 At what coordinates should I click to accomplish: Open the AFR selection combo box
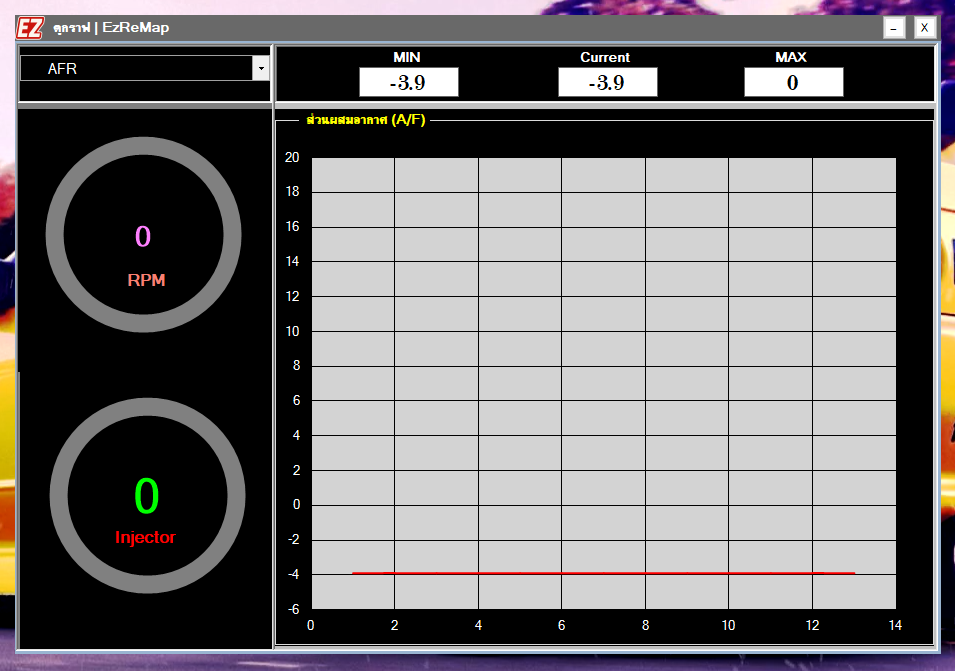[140, 67]
